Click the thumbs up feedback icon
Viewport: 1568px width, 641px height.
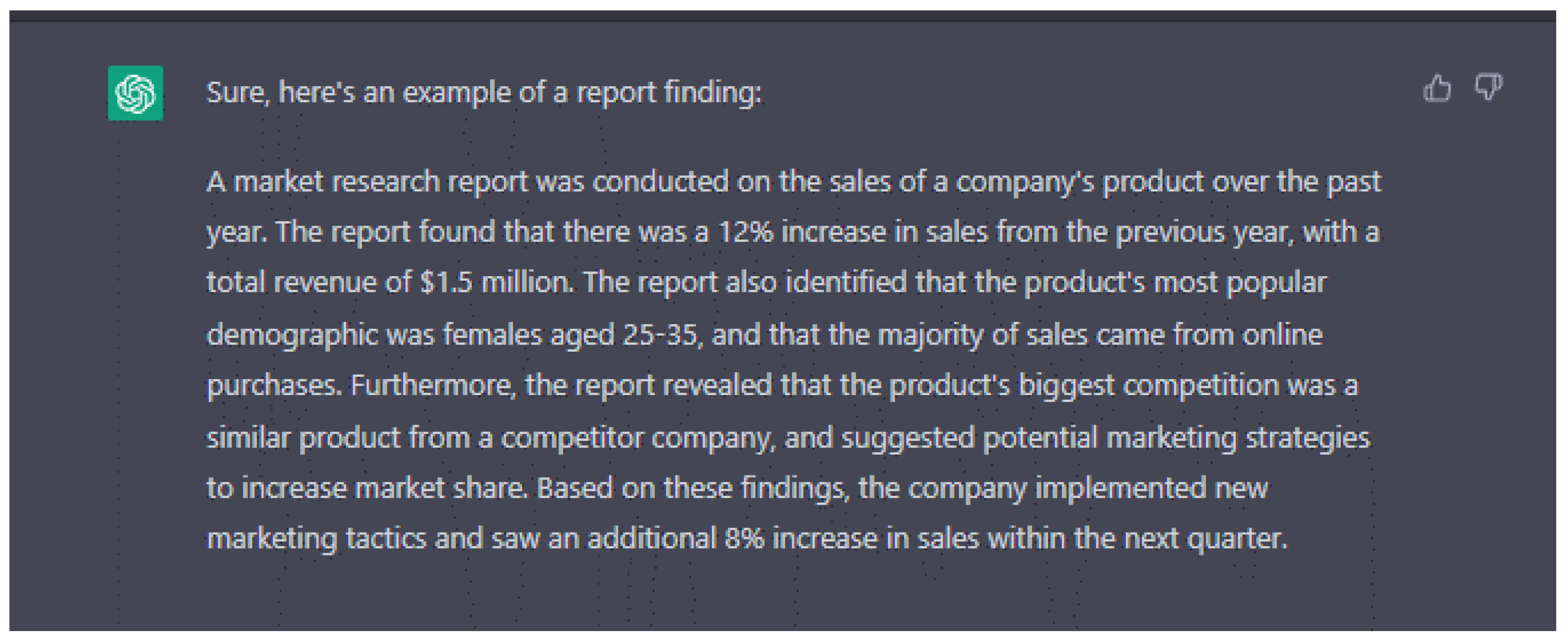pyautogui.click(x=1437, y=88)
